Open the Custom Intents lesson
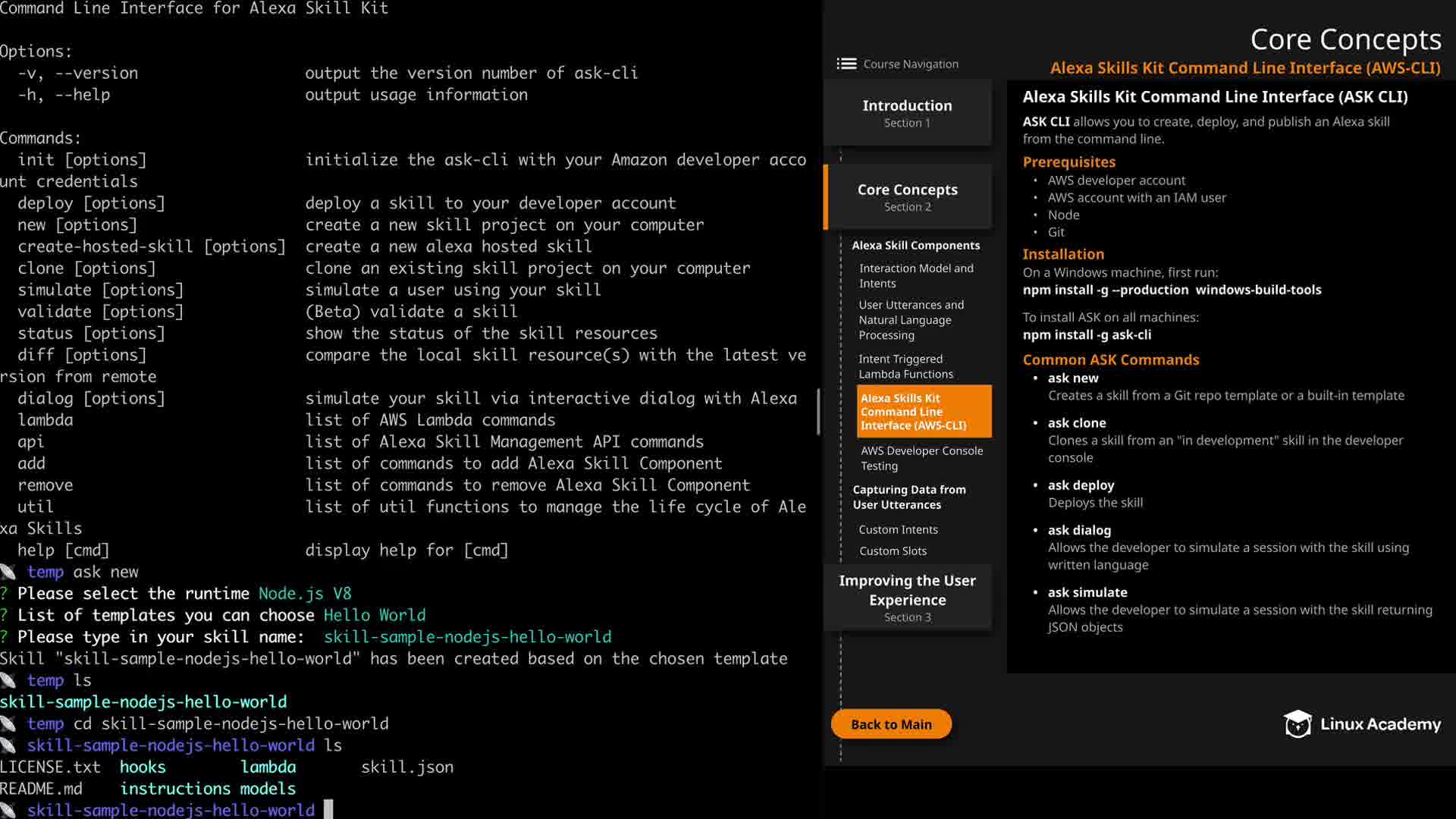Screen dimensions: 1456x819 click(898, 529)
